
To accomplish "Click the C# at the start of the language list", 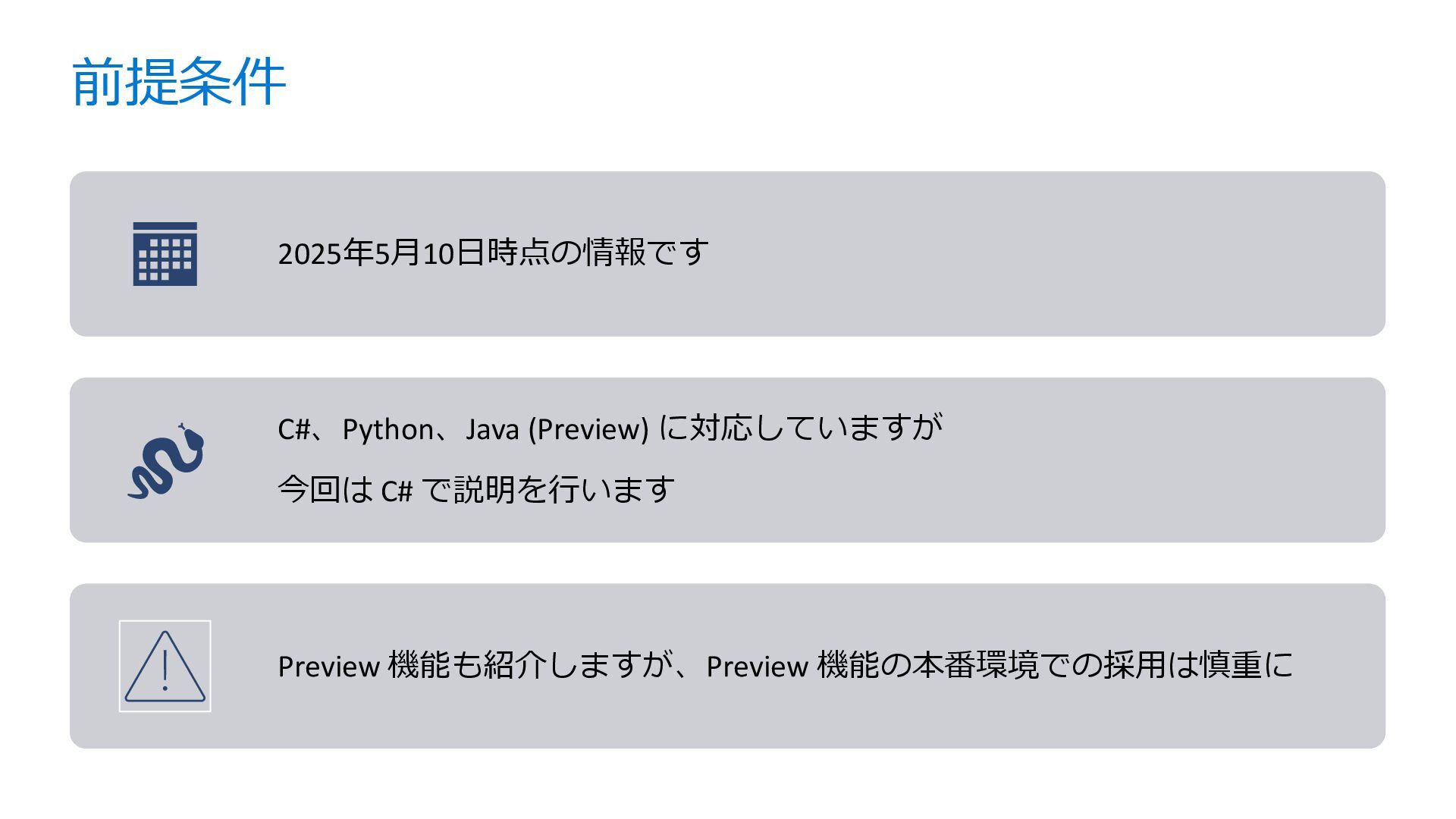I will [293, 429].
